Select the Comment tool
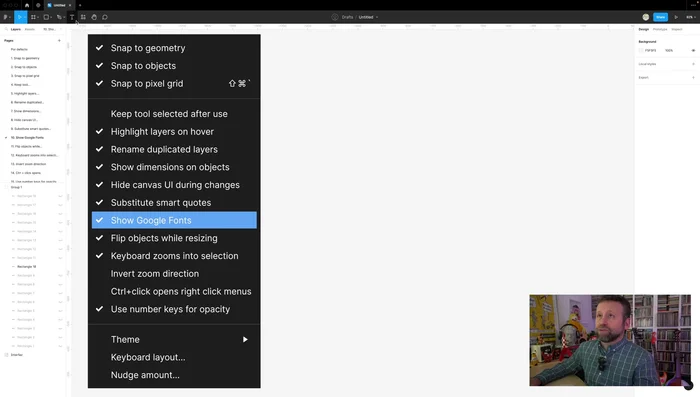The width and height of the screenshot is (700, 397). (105, 17)
